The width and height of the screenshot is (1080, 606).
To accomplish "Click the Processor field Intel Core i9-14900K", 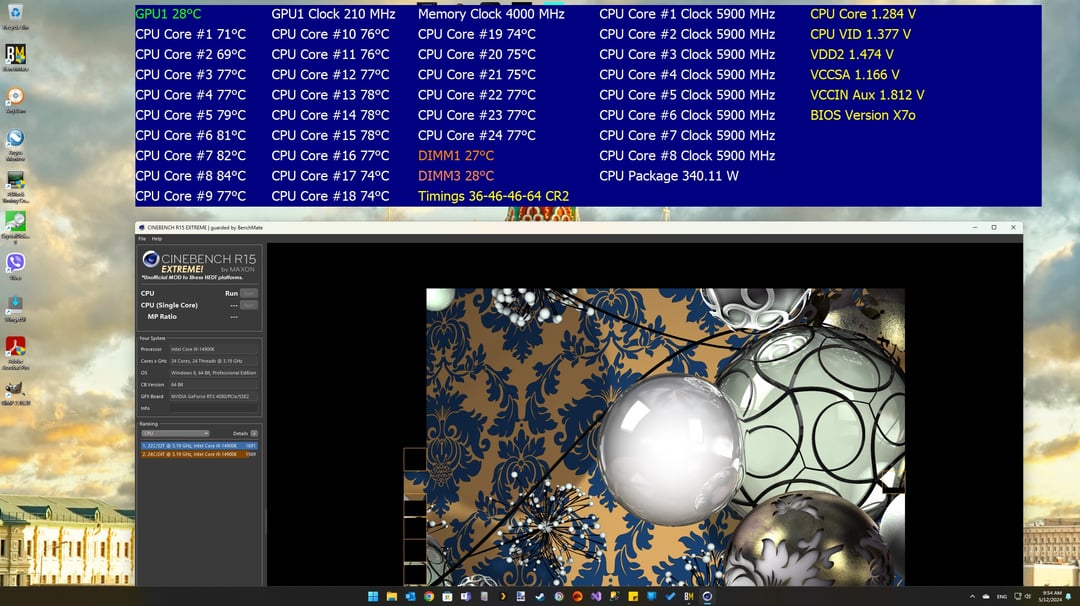I will click(x=214, y=349).
